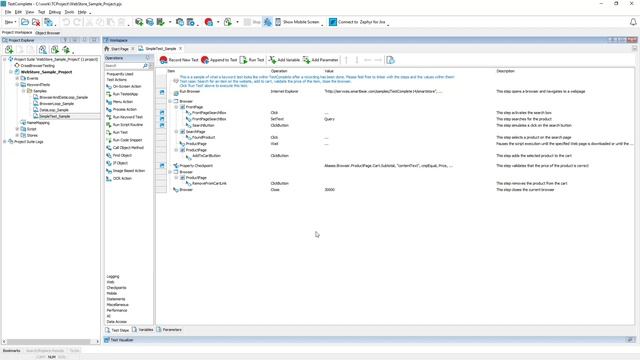
Task: Select the CrossBrowserTesting tree item
Action: tap(34, 66)
